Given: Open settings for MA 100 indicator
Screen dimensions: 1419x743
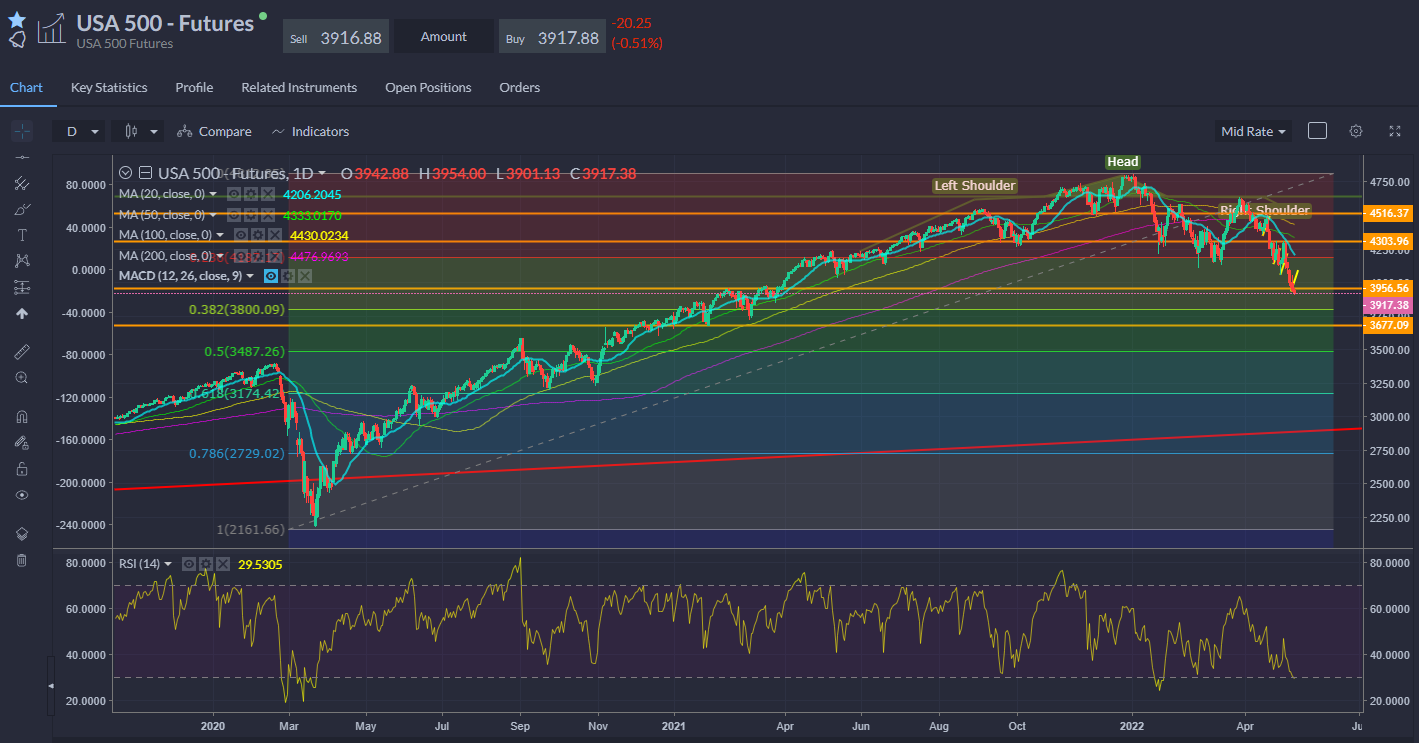Looking at the screenshot, I should tap(258, 235).
